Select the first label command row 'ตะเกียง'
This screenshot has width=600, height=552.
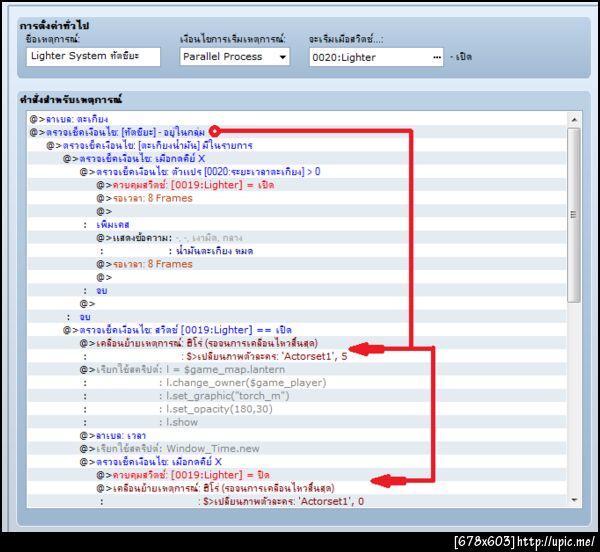click(297, 119)
